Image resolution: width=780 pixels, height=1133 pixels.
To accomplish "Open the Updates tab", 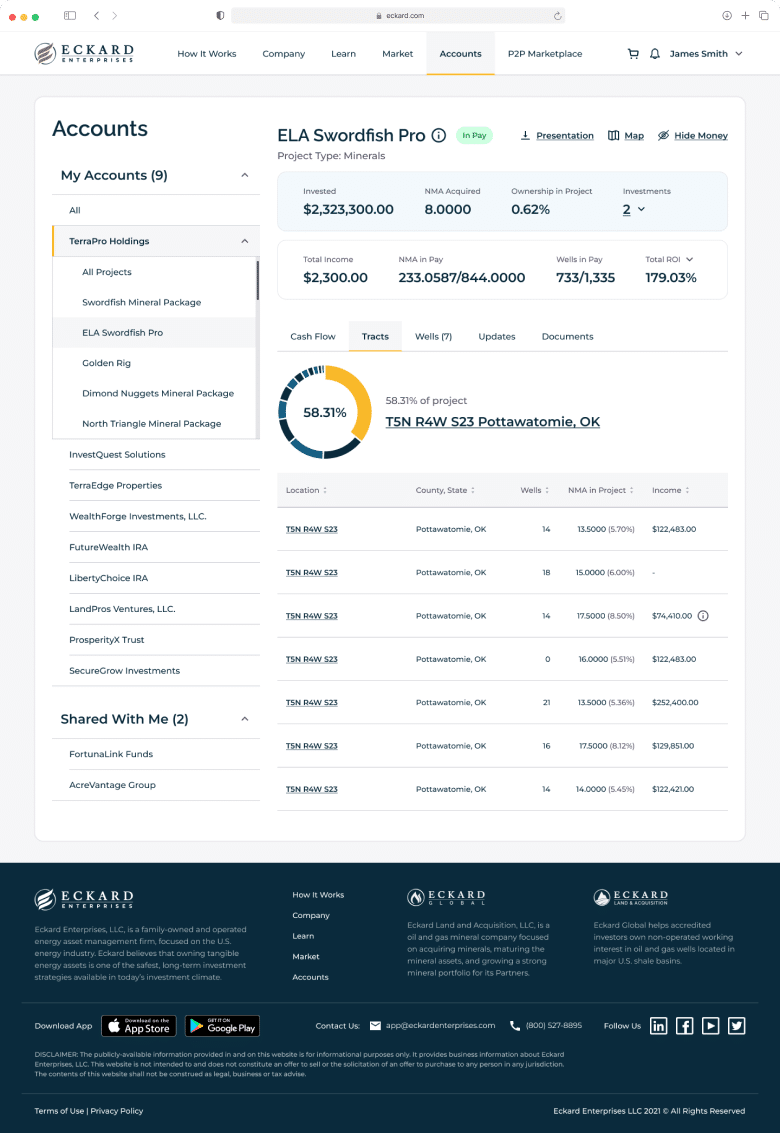I will tap(497, 337).
